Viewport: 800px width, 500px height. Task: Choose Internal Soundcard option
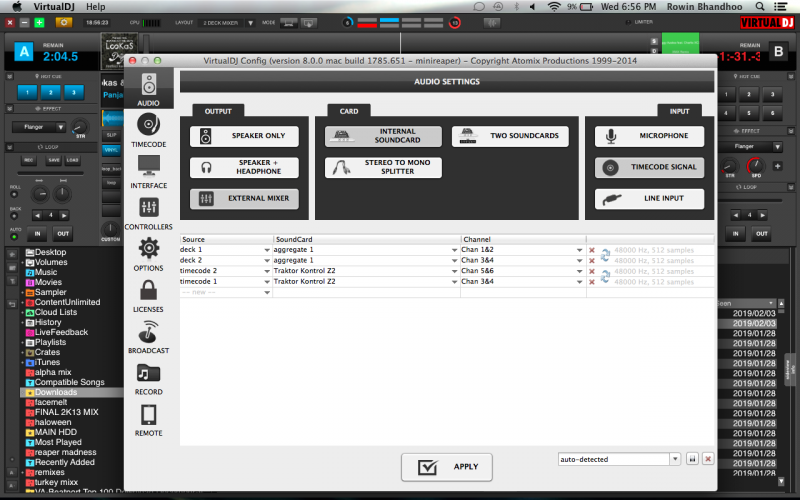point(383,136)
